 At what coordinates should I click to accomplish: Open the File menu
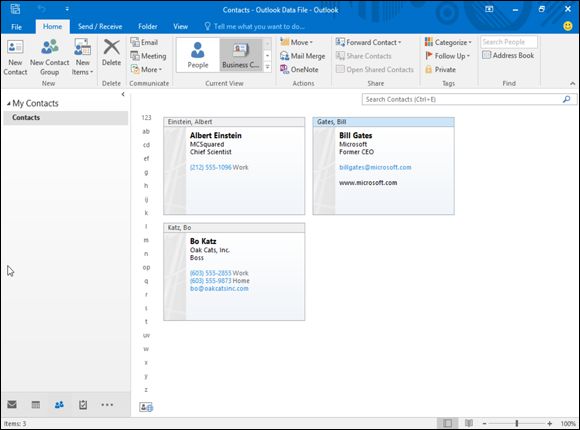(x=16, y=27)
